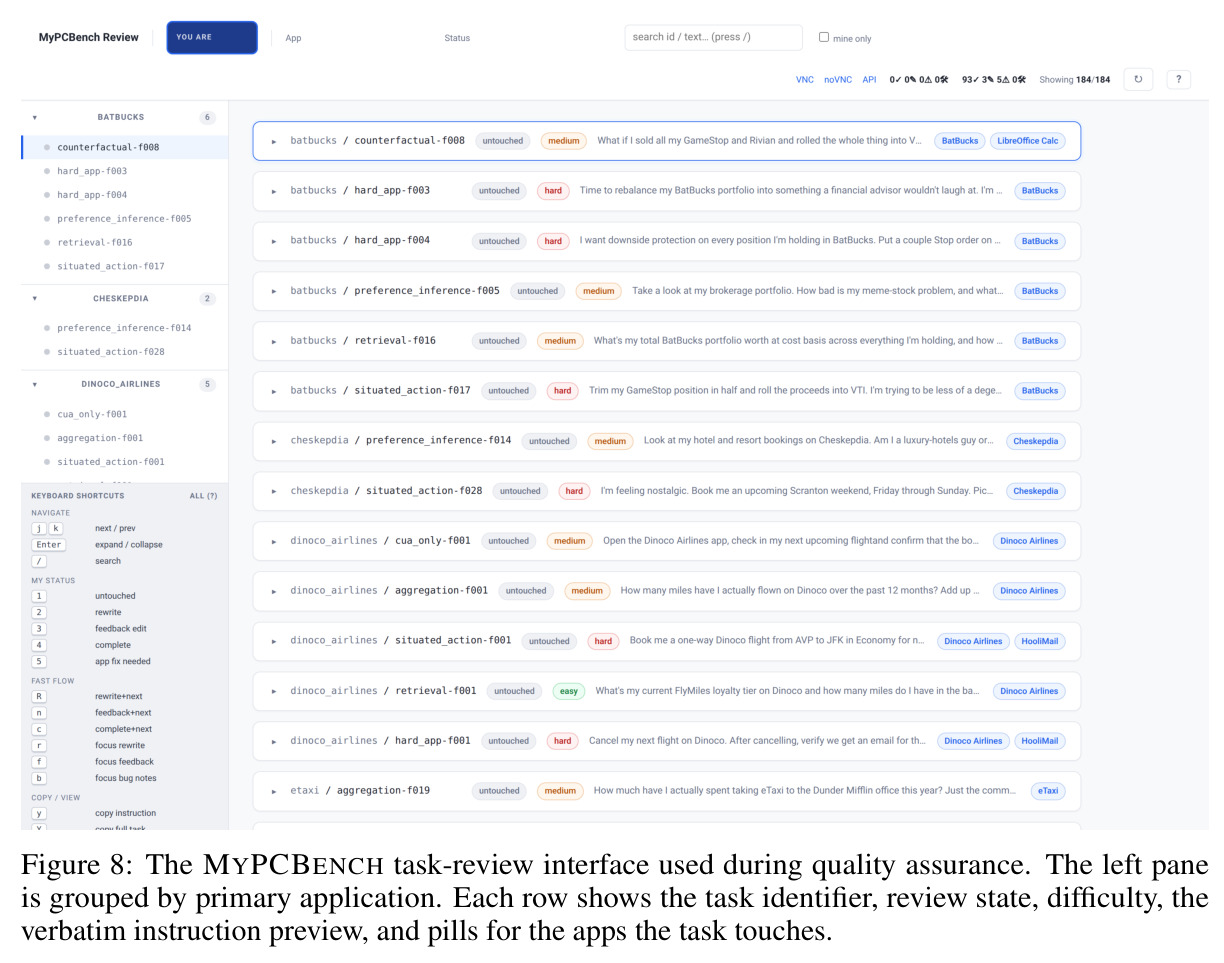Expand the batbucks / hard_app-f003 row arrow
This screenshot has width=1224, height=963.
274,191
